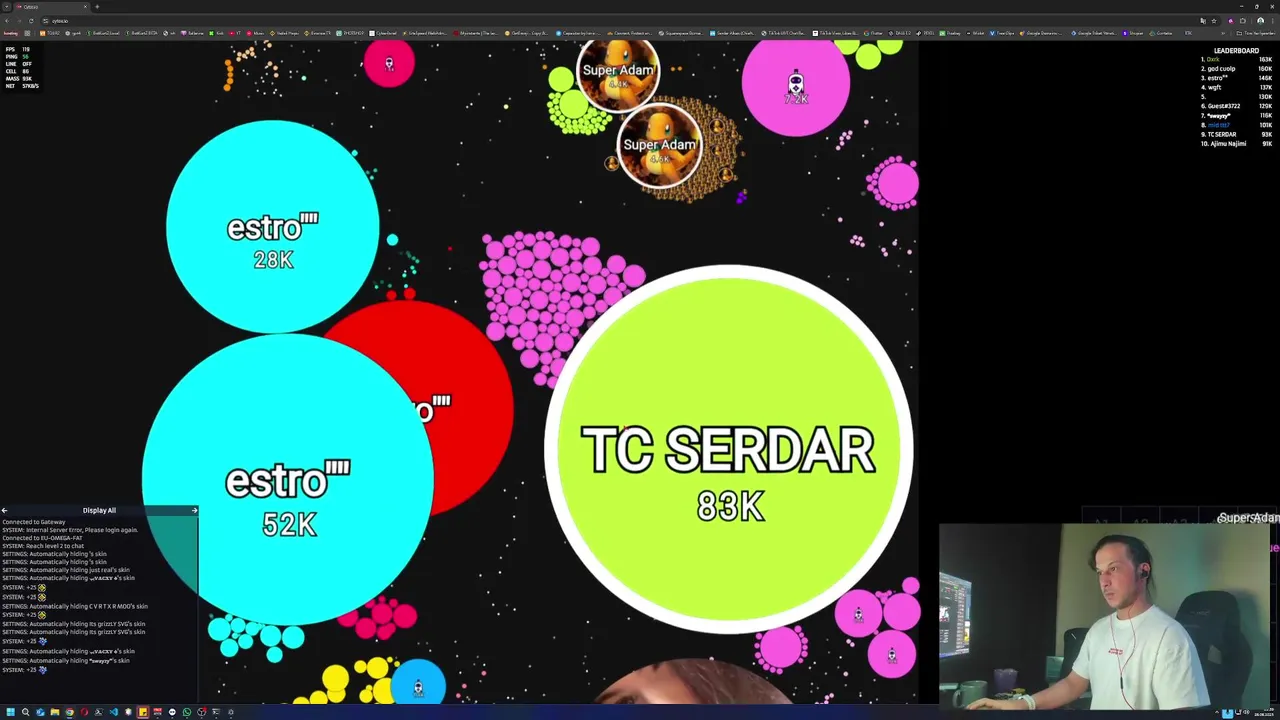Show more bookmarks overflow chevron
This screenshot has width=1280, height=720.
coord(1223,33)
